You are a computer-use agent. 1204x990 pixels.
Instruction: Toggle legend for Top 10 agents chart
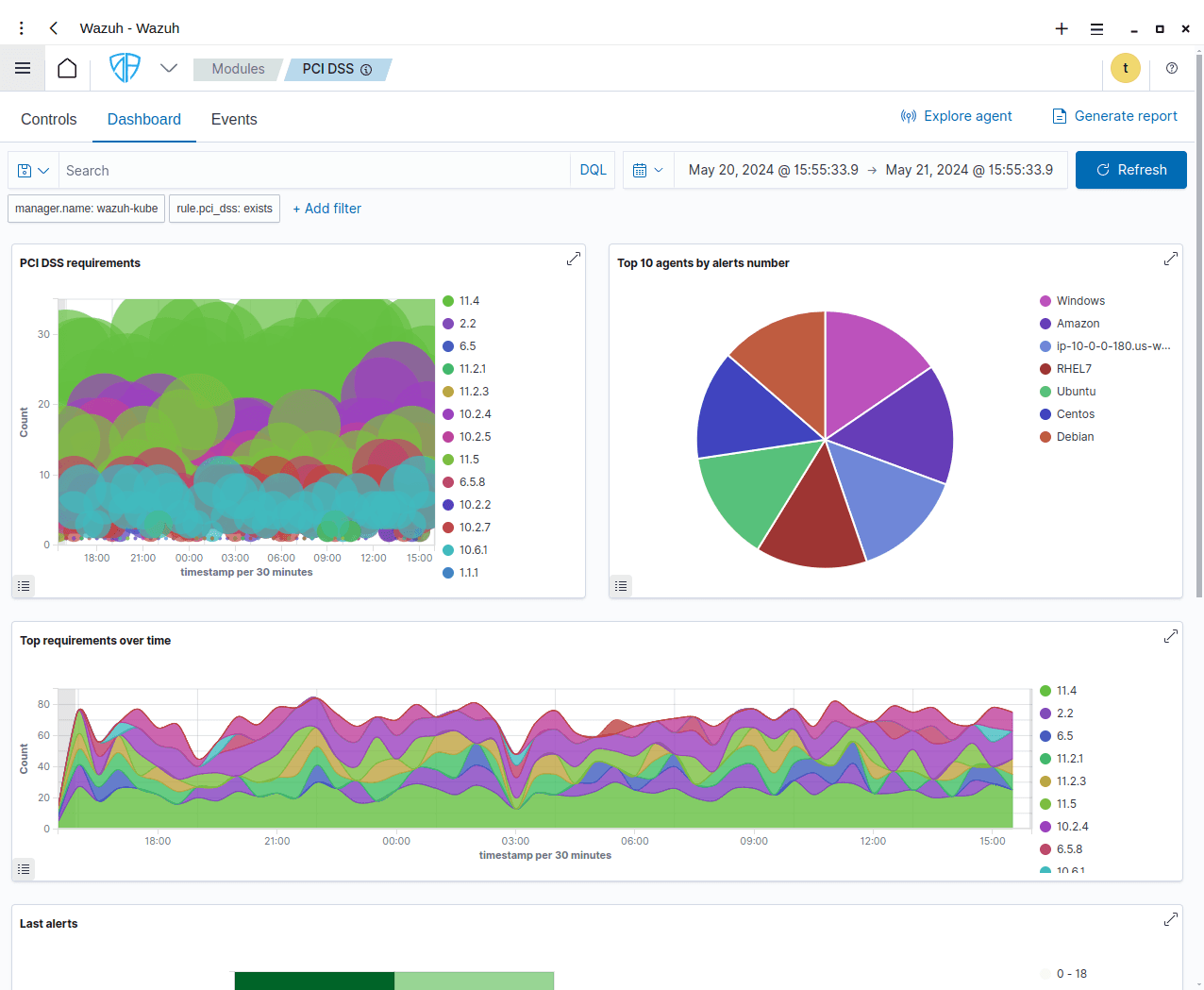(x=621, y=586)
